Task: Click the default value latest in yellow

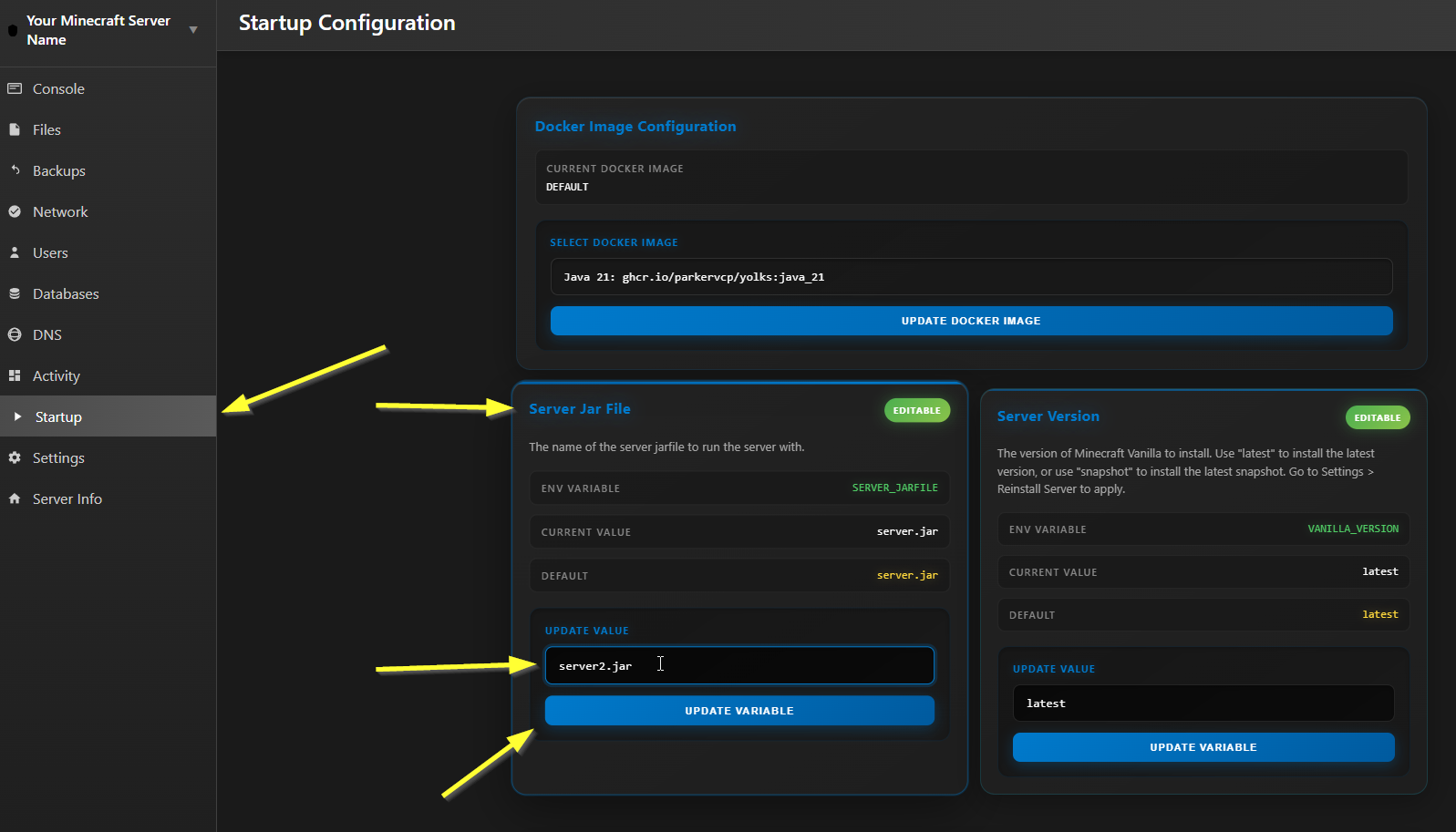Action: [x=1380, y=614]
